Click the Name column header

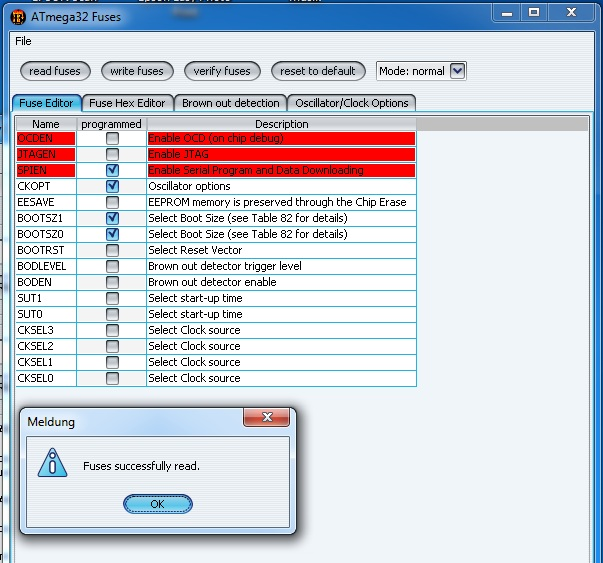46,124
